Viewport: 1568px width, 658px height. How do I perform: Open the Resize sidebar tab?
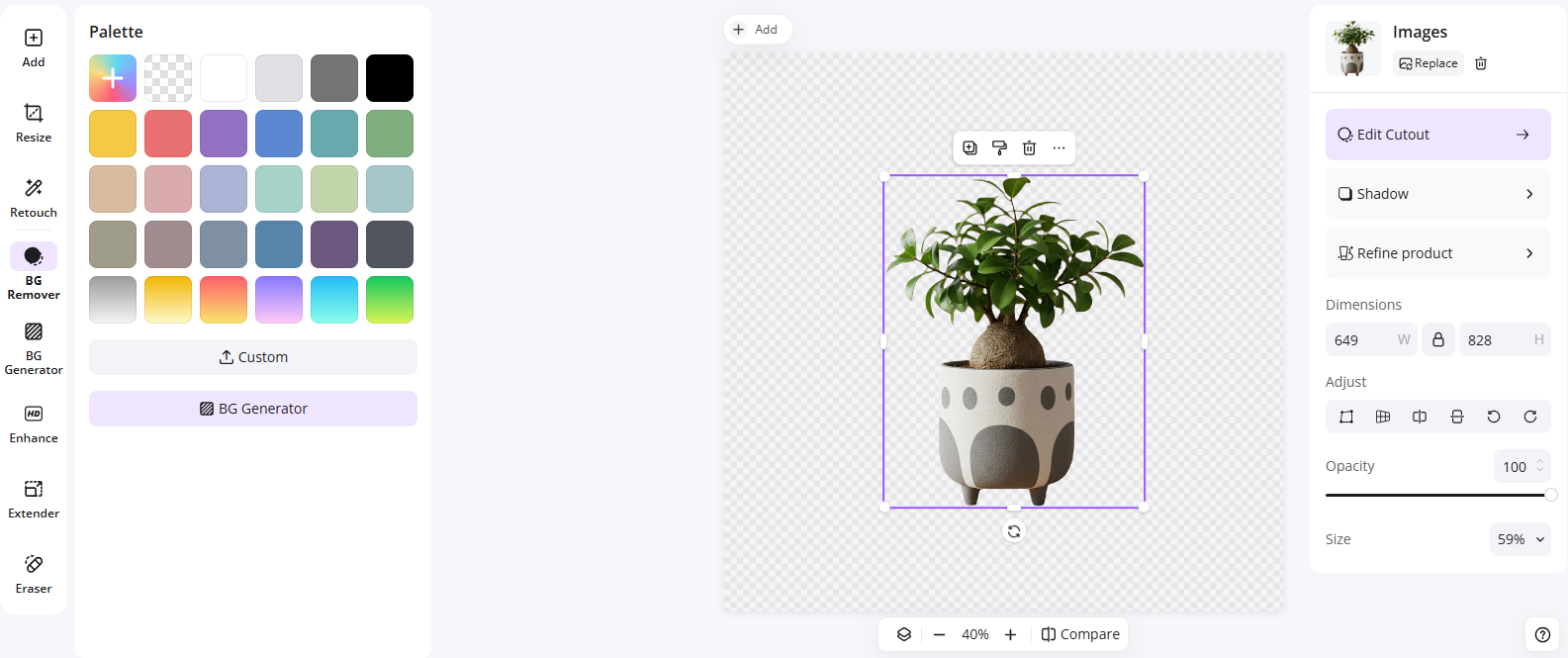point(34,123)
